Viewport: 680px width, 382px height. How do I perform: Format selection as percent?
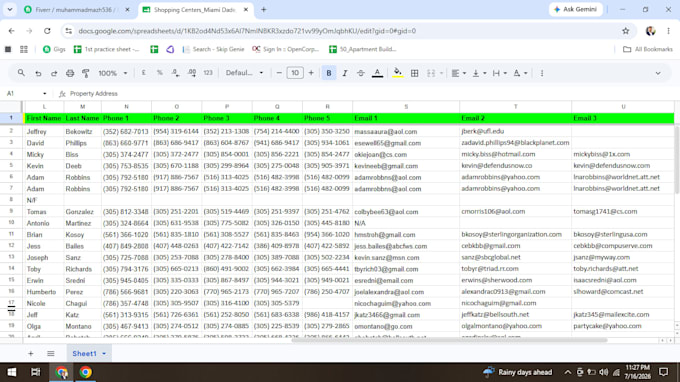pos(160,73)
